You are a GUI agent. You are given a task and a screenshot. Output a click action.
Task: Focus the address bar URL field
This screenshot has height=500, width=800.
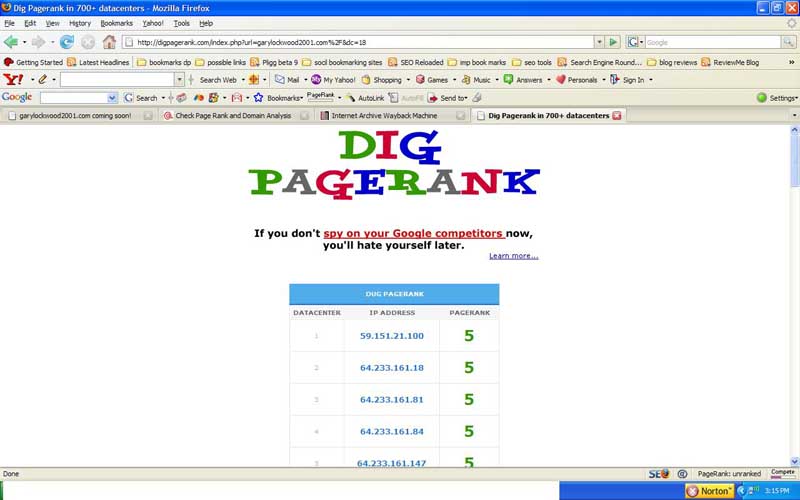tap(357, 42)
